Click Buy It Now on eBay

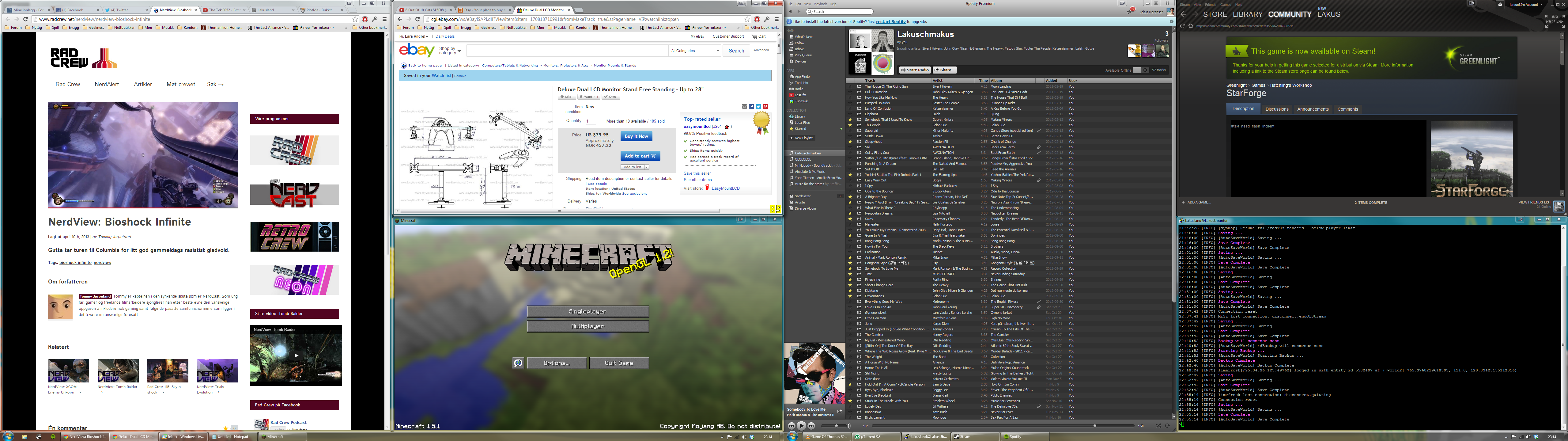pos(637,136)
